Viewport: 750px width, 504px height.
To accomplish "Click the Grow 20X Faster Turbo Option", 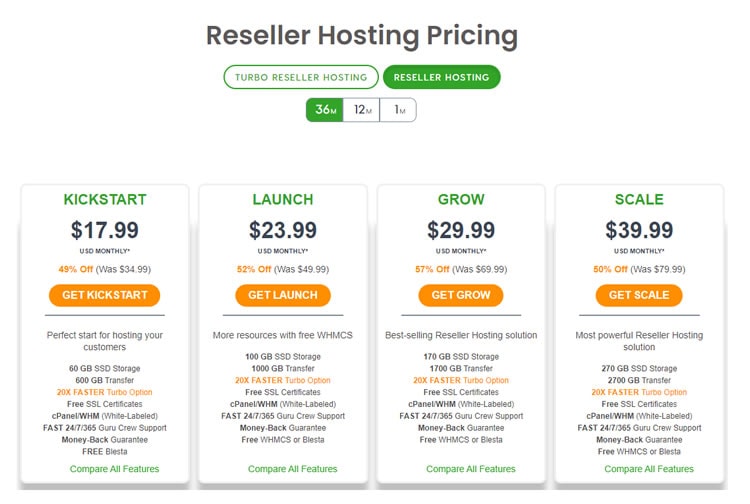I will pyautogui.click(x=461, y=380).
